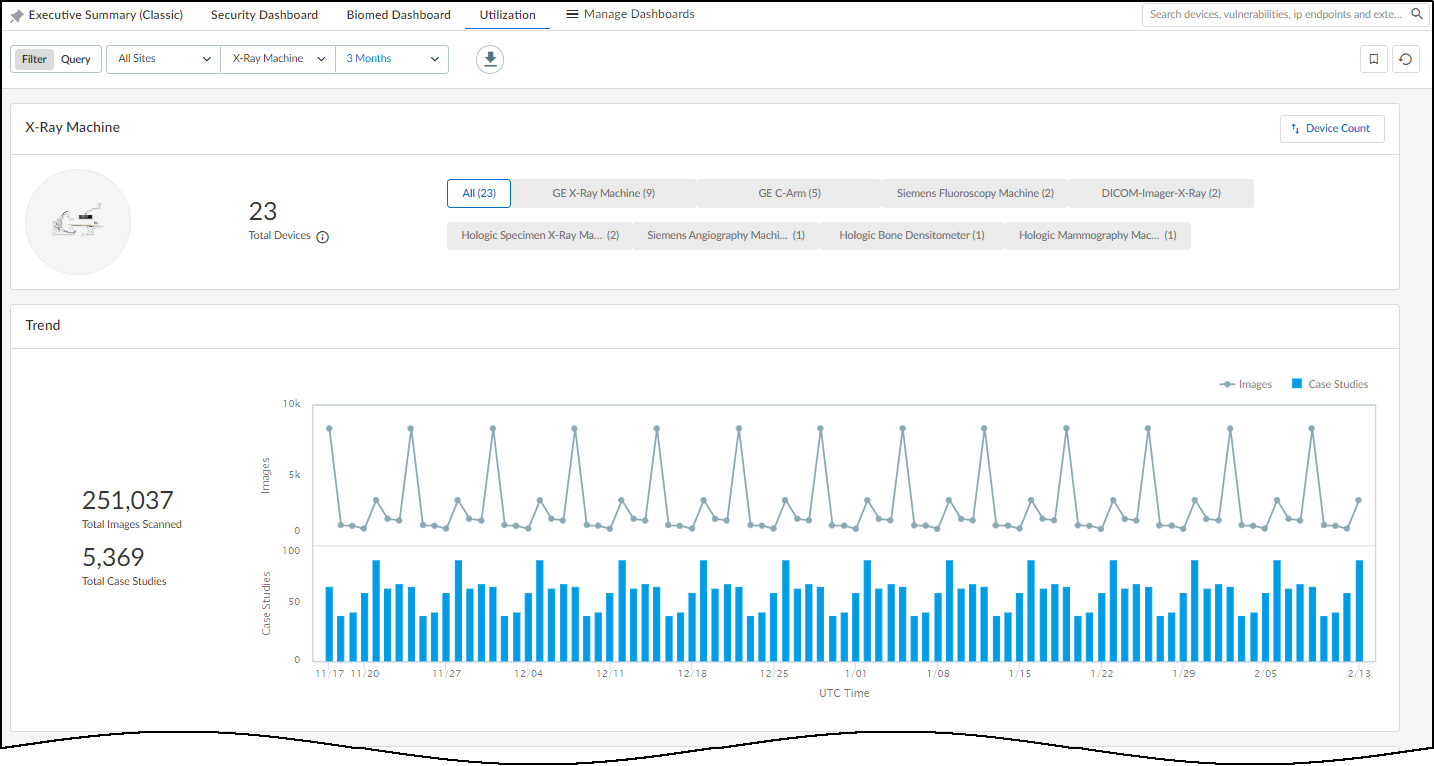This screenshot has height=766, width=1434.
Task: Click the pin icon beside Executive Summary
Action: 17,16
